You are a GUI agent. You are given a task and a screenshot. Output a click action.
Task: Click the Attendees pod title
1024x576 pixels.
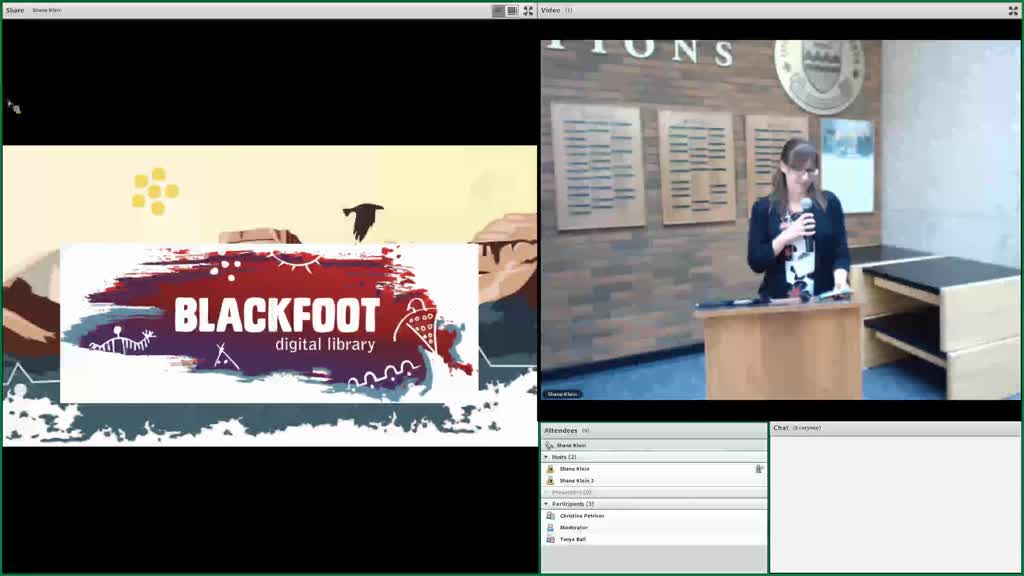(560, 431)
